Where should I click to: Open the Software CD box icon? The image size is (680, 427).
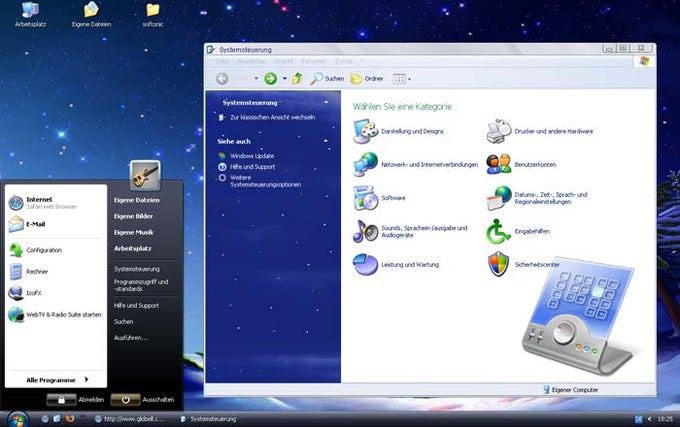366,198
